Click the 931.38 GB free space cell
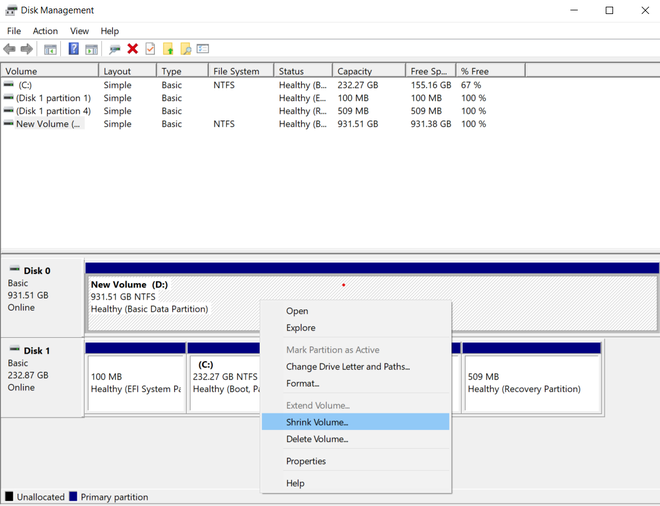The image size is (660, 506). (431, 124)
